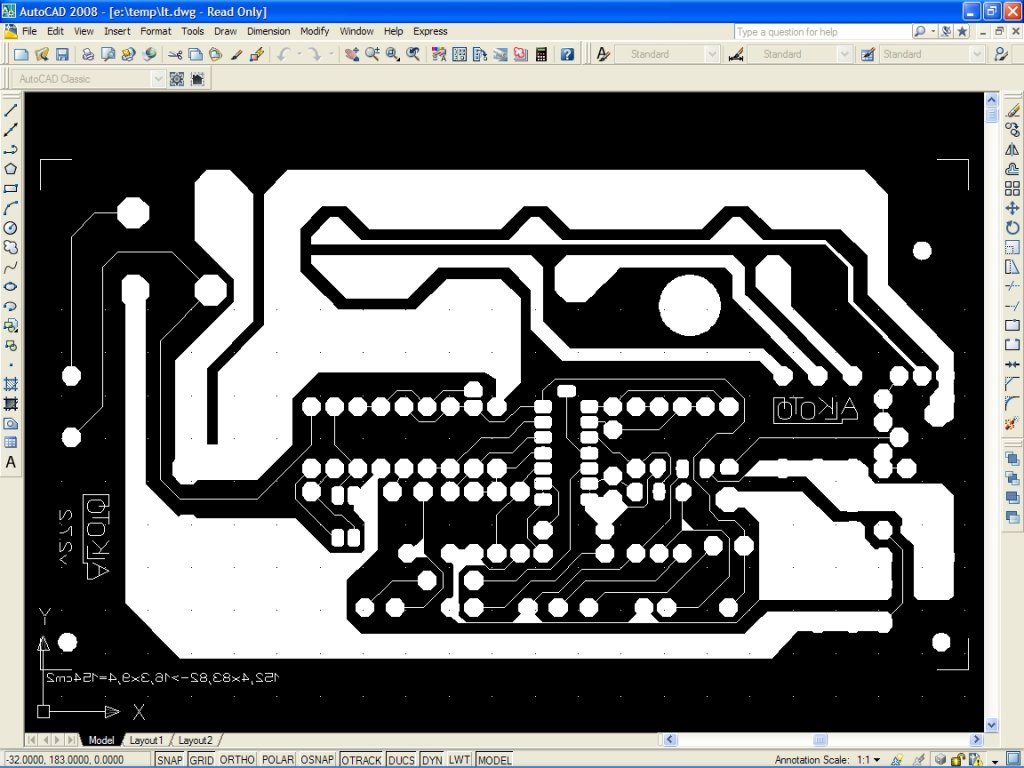Click the 'Type a question for help' field
Image resolution: width=1024 pixels, height=768 pixels.
(823, 31)
